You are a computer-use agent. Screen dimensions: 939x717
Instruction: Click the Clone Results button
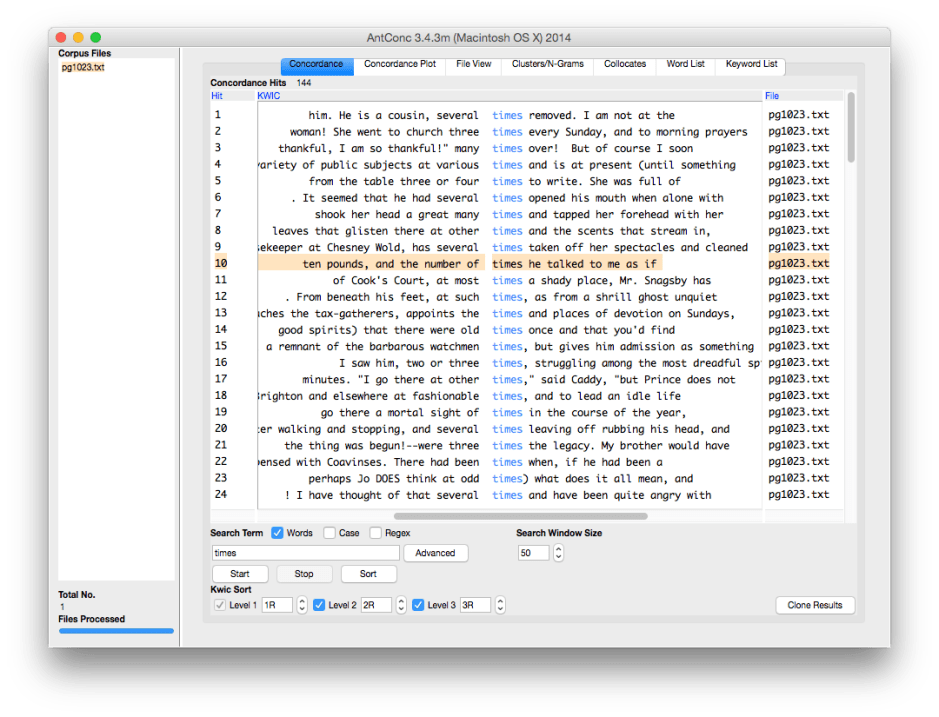[x=815, y=604]
